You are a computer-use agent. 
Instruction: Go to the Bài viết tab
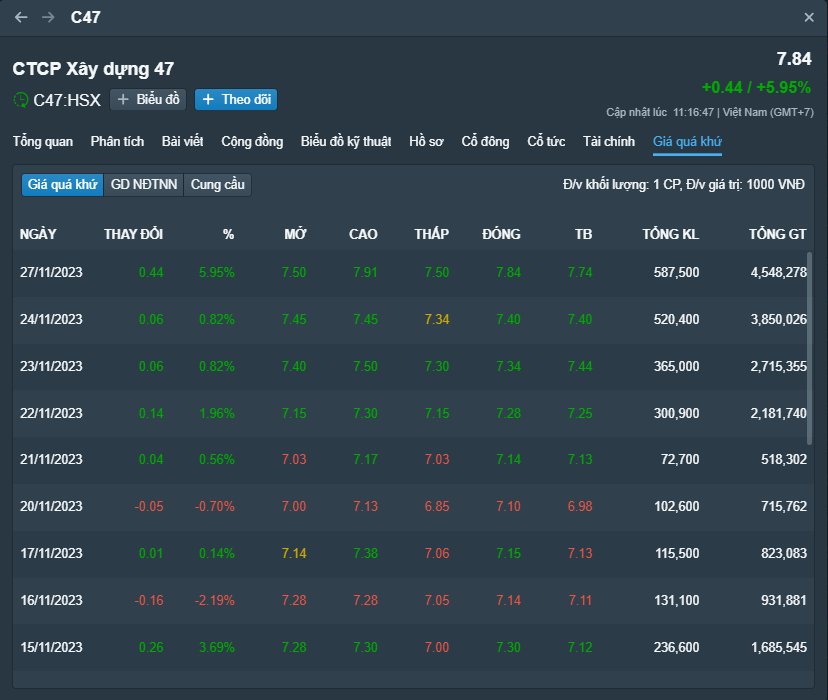[182, 142]
